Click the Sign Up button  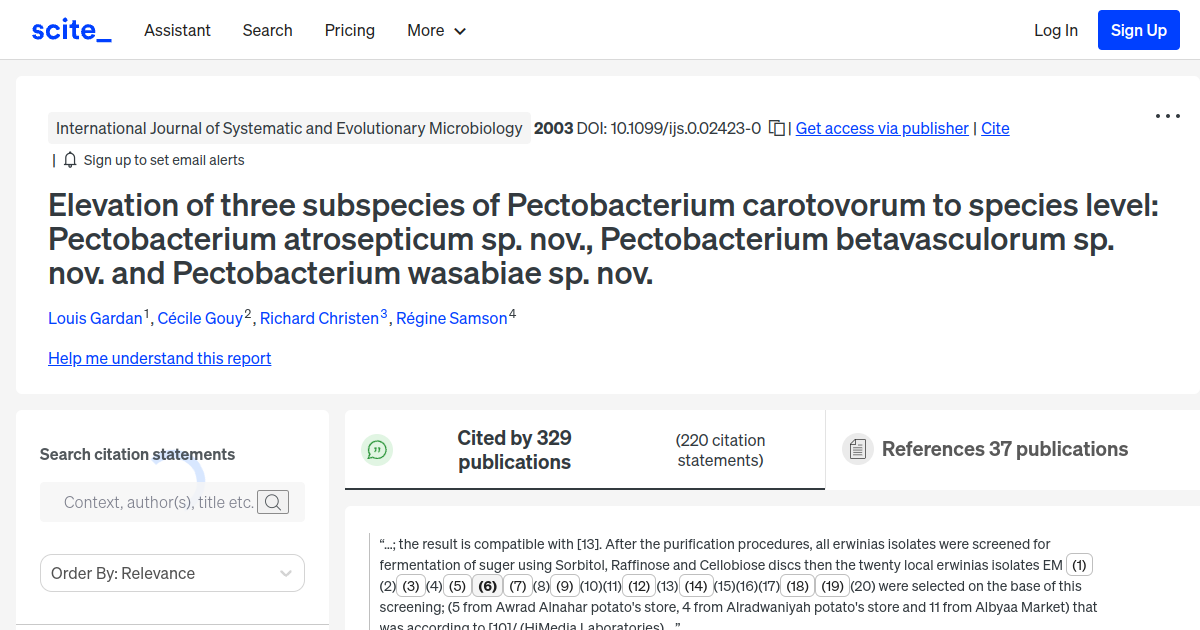(1138, 29)
